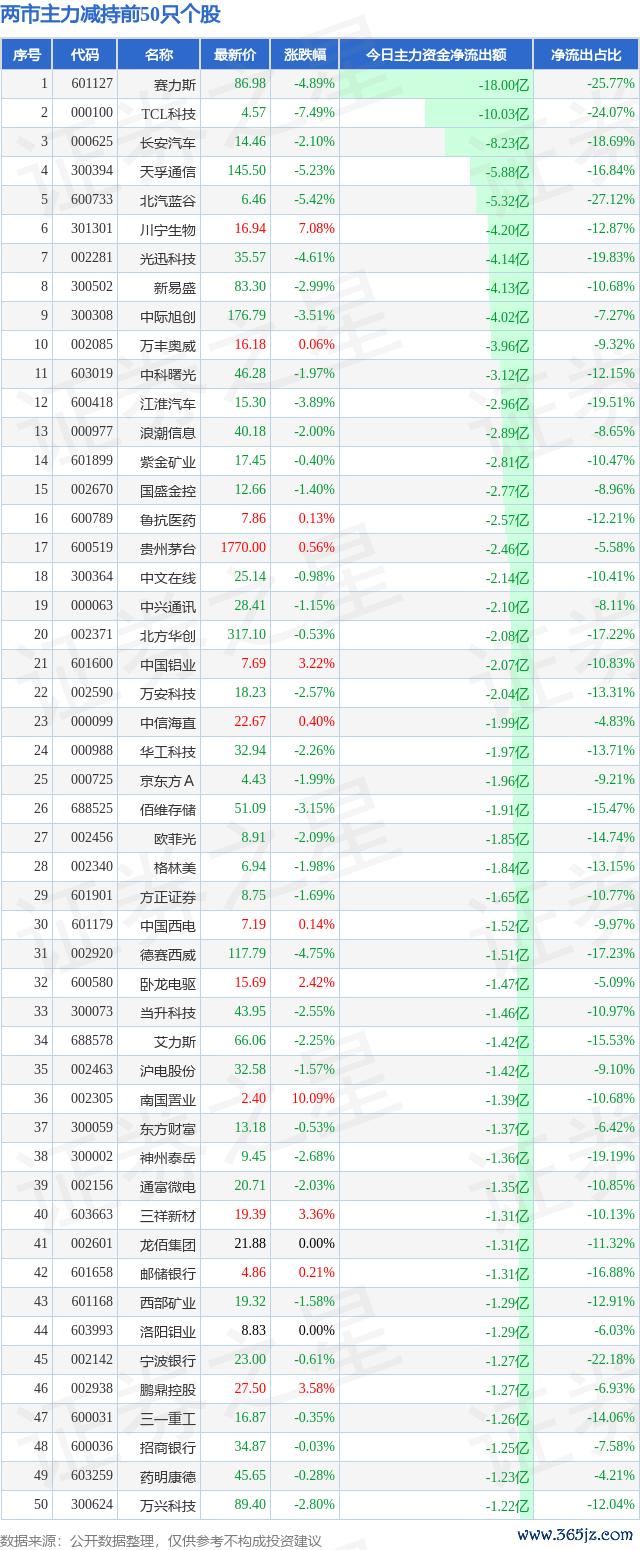The width and height of the screenshot is (640, 1550).
Task: Click stock name 龙佰集团
Action: tap(168, 1244)
